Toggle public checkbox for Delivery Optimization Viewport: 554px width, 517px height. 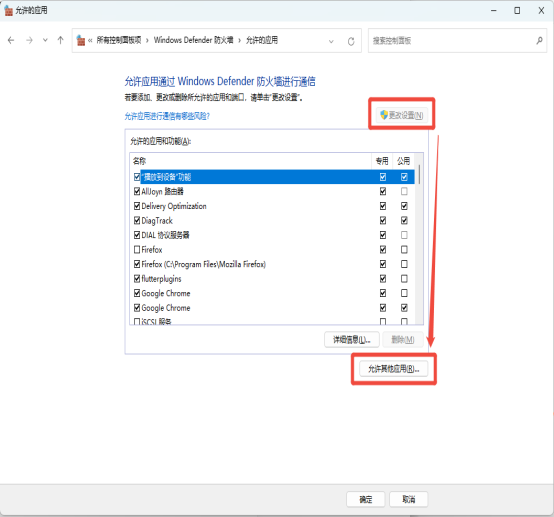(x=404, y=206)
